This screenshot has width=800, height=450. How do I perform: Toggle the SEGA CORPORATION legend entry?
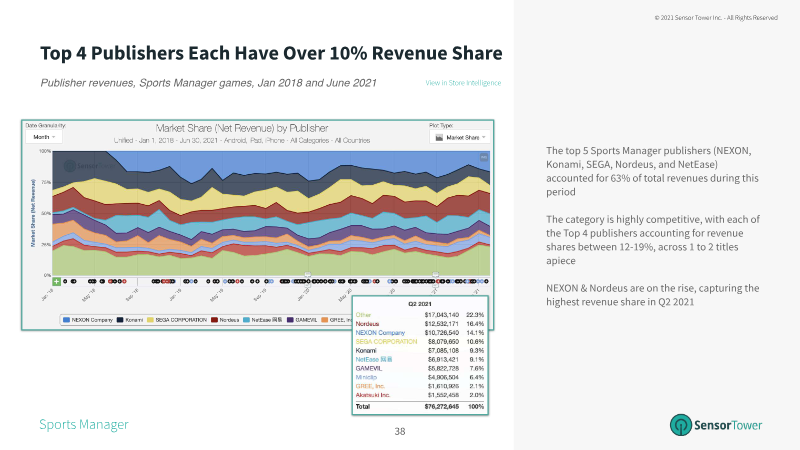(x=177, y=320)
